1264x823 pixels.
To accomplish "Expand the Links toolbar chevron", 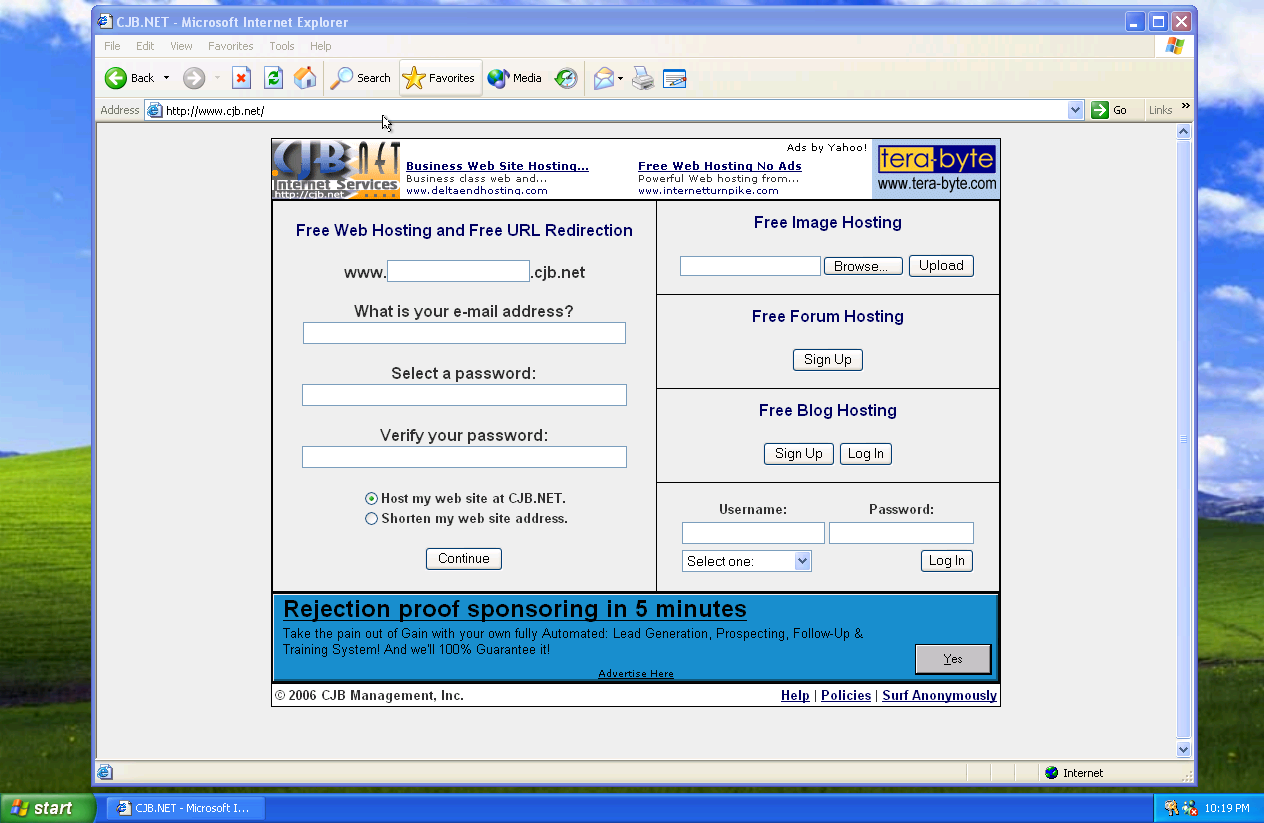I will [x=1186, y=106].
